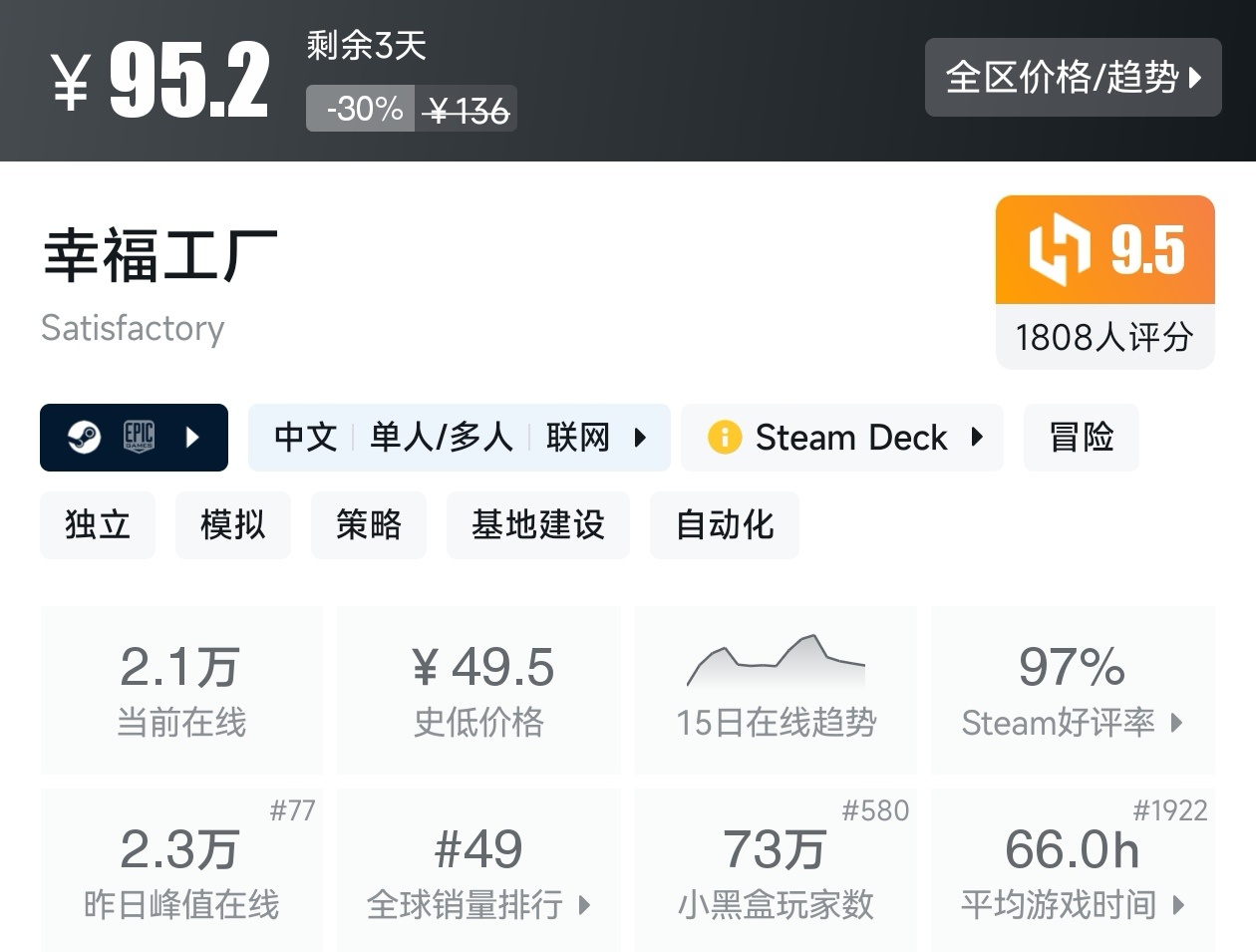Expand the language and multiplayer info arrow
Screen dimensions: 1256x952
pos(640,437)
